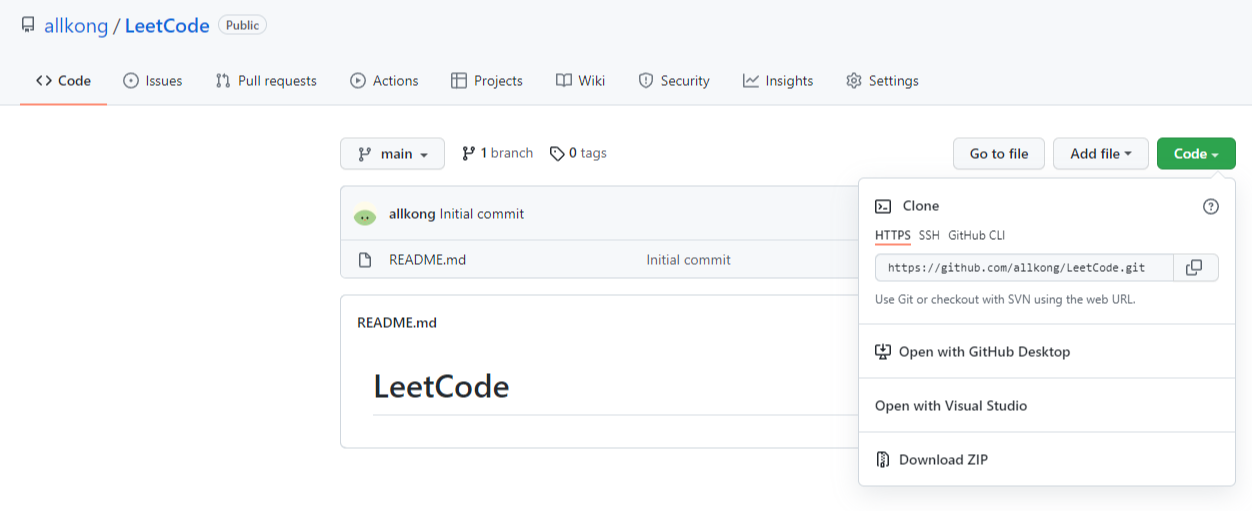
Task: Expand the Add file dropdown
Action: pyautogui.click(x=1101, y=154)
